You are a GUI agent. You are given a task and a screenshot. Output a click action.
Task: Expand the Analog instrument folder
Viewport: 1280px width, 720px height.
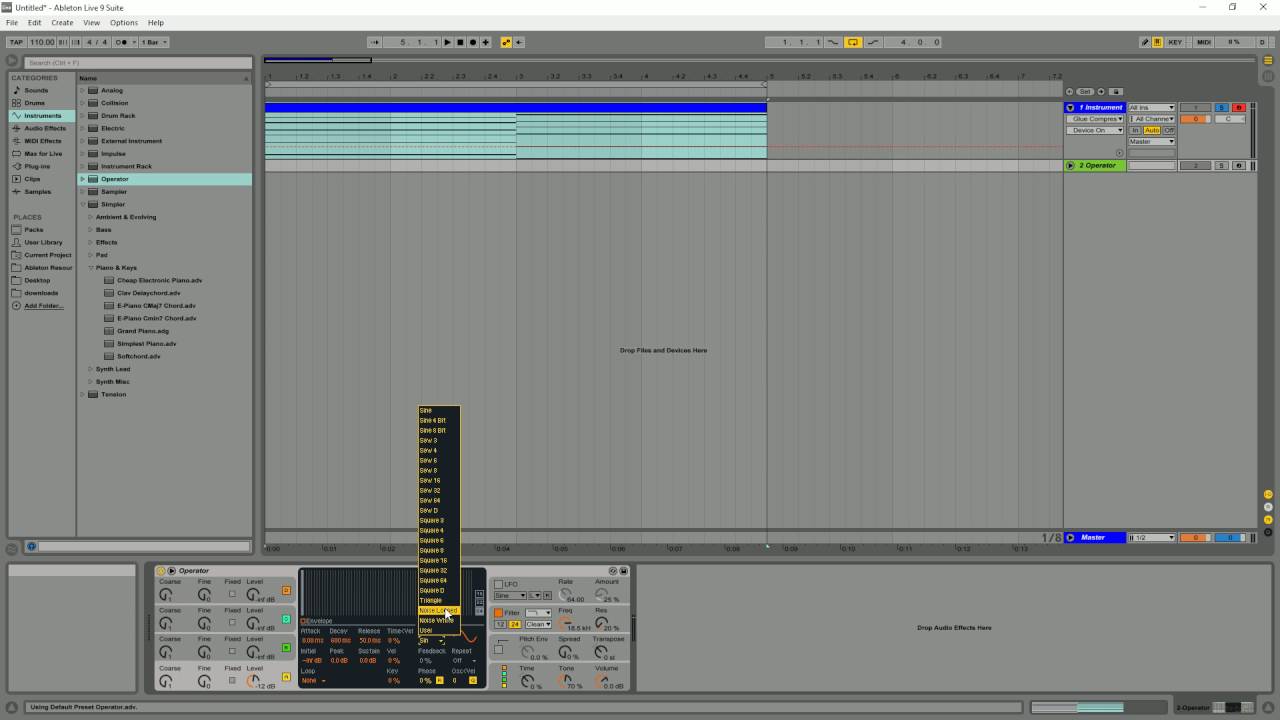click(x=83, y=90)
